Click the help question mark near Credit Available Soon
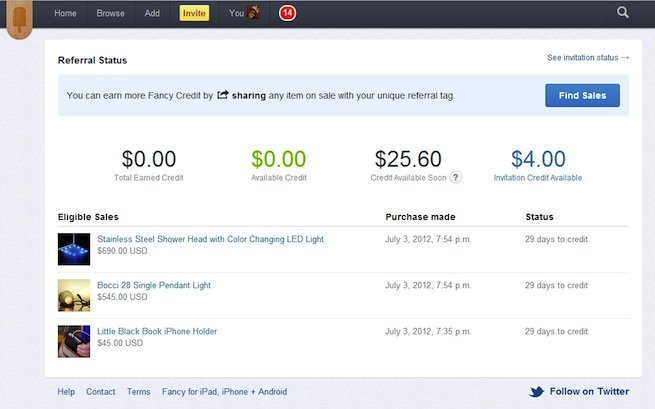 (456, 177)
